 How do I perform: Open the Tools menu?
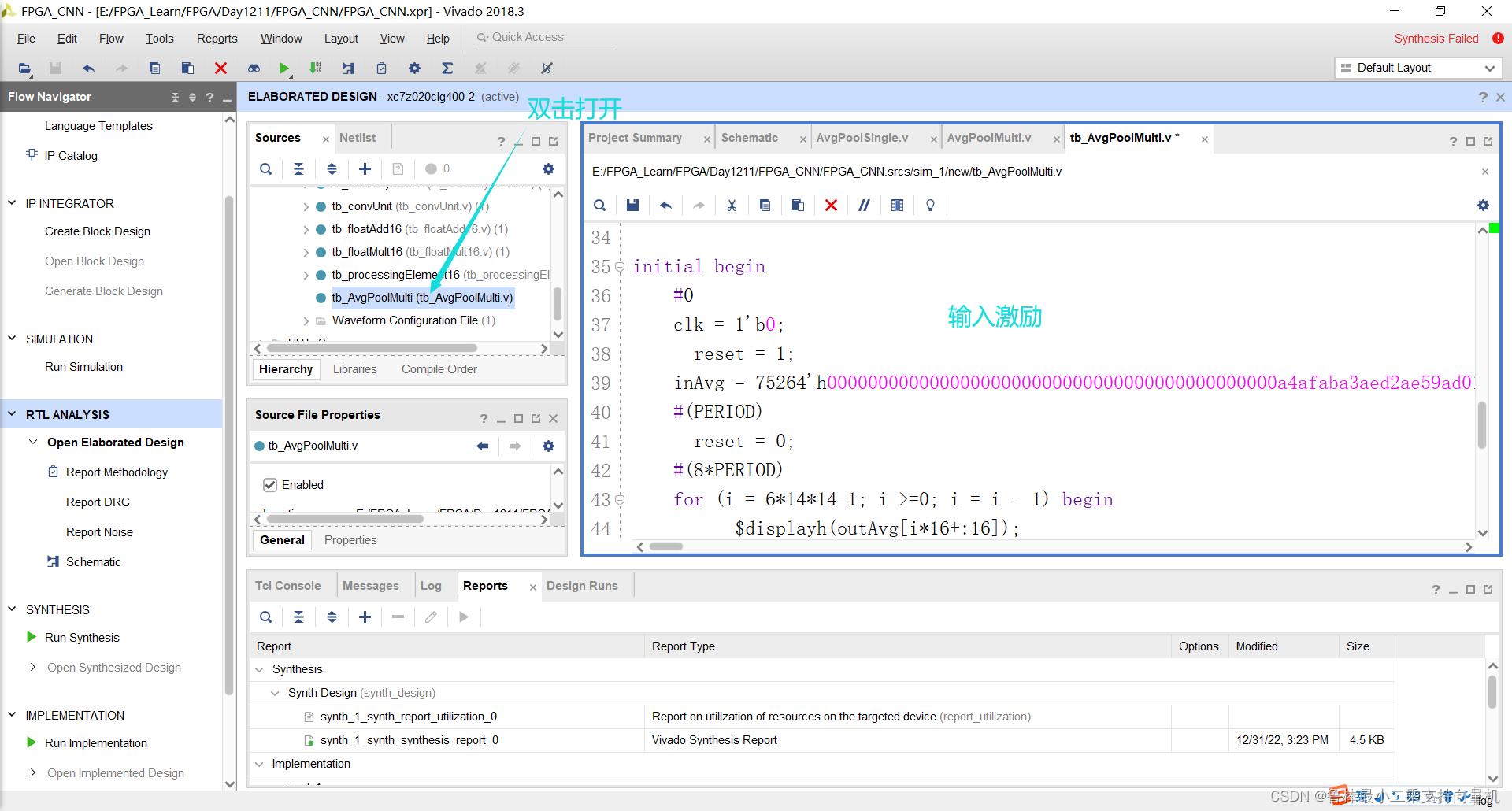coord(159,39)
